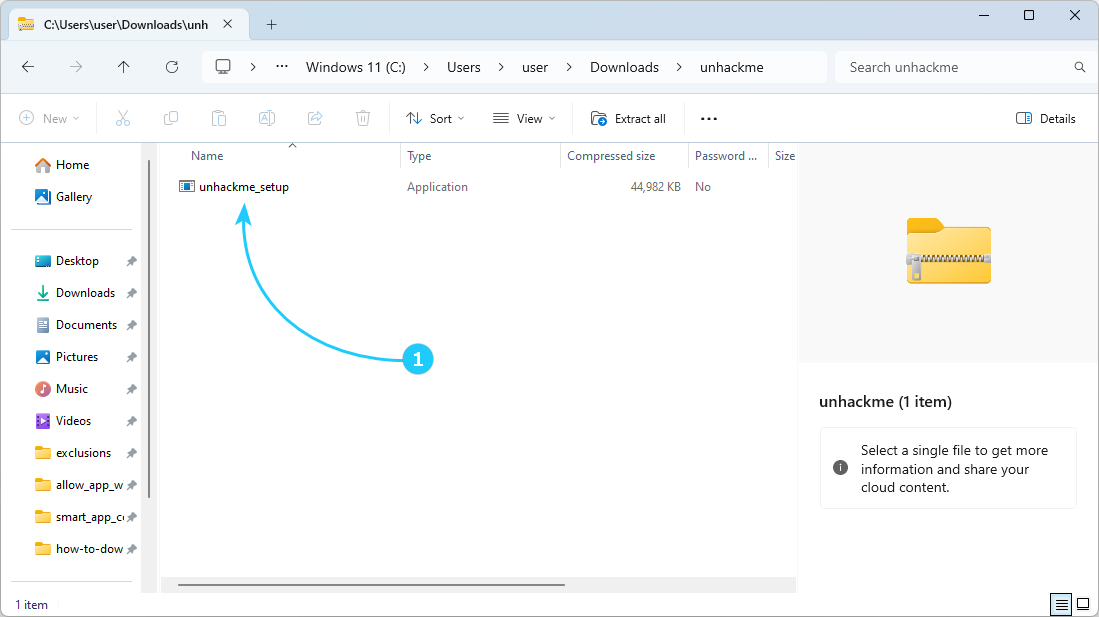The height and width of the screenshot is (617, 1099).
Task: Toggle the Details pane button
Action: (1046, 118)
